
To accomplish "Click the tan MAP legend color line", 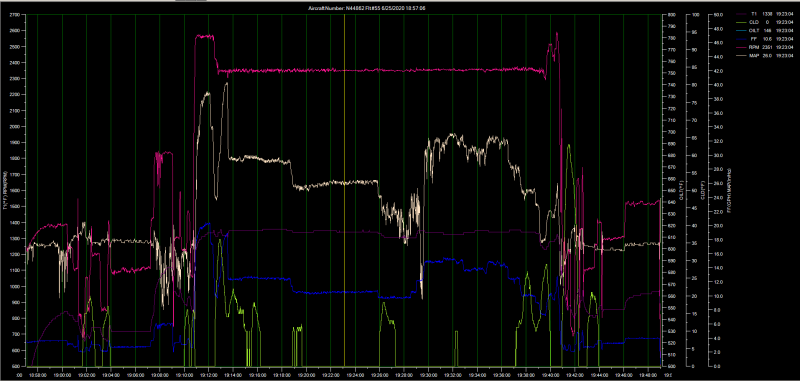I will pos(742,55).
